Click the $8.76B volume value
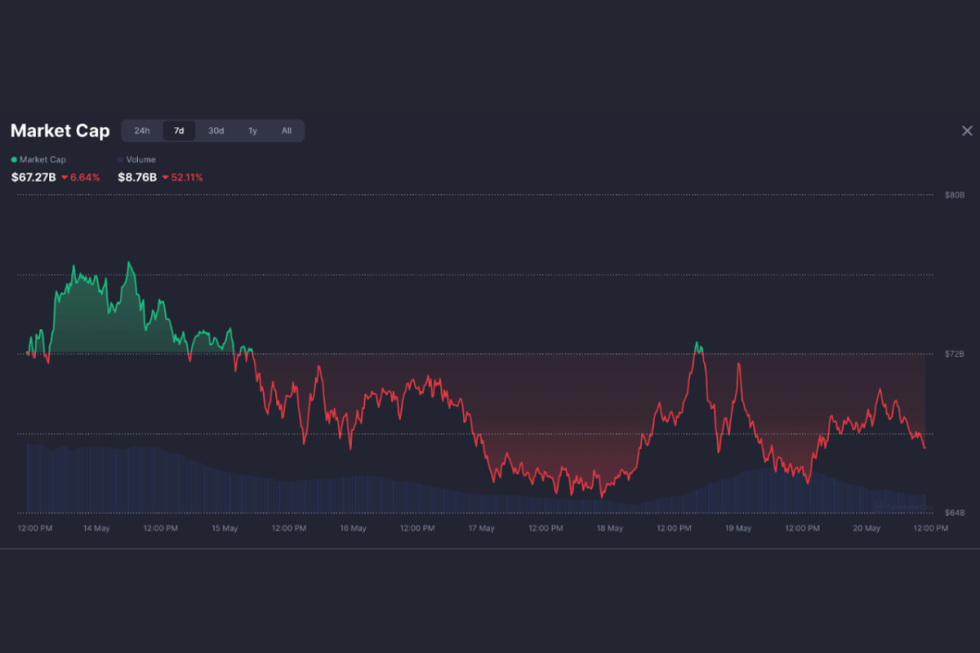The height and width of the screenshot is (653, 980). click(x=136, y=178)
